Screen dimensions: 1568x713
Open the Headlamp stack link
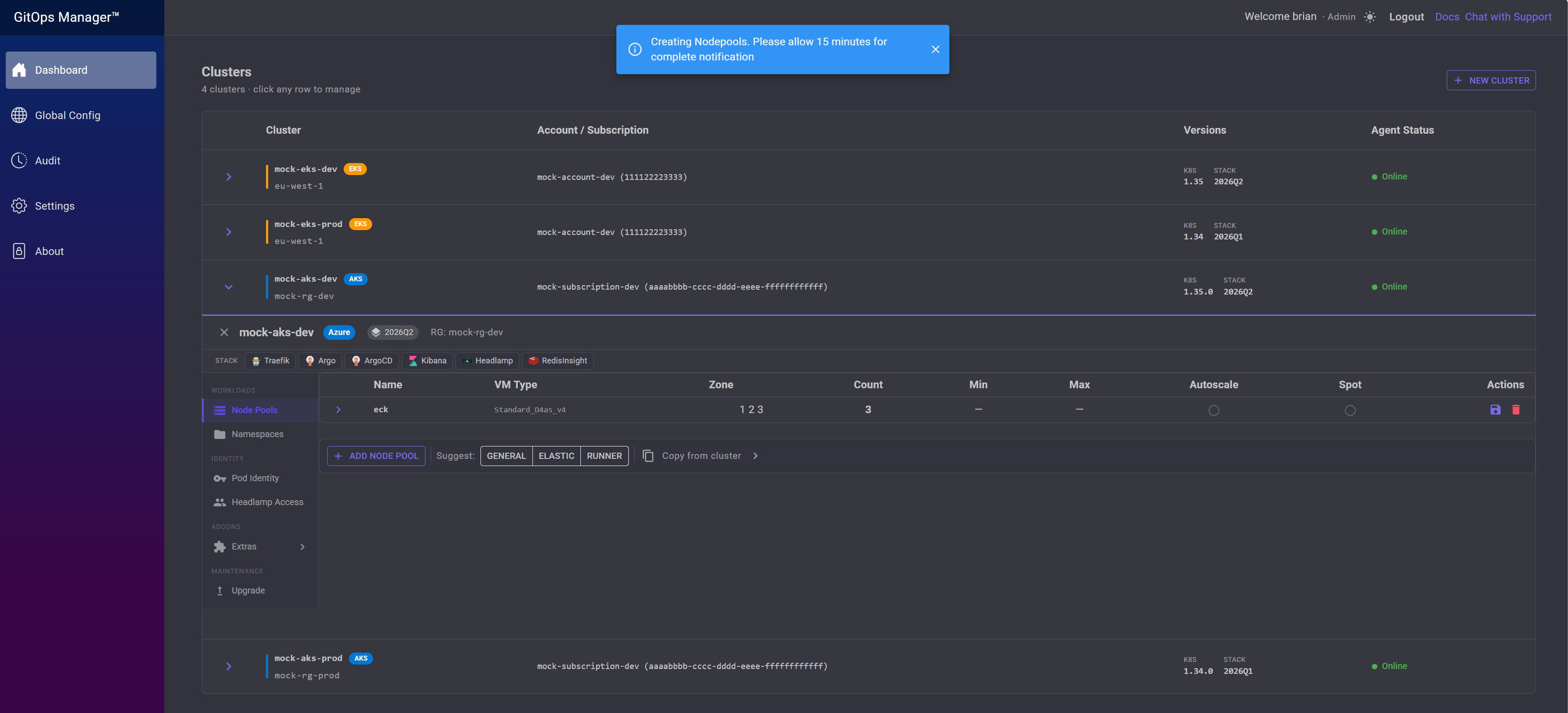[488, 360]
